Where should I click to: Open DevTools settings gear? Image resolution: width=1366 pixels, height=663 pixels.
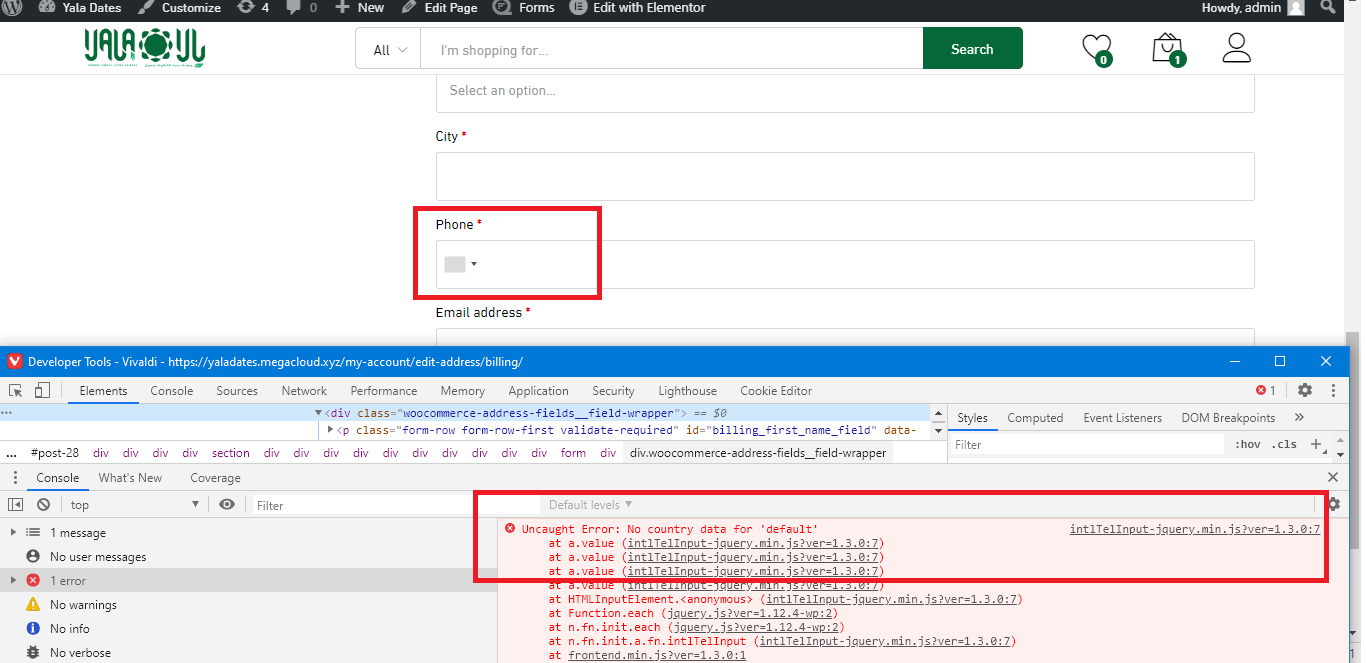pyautogui.click(x=1305, y=391)
